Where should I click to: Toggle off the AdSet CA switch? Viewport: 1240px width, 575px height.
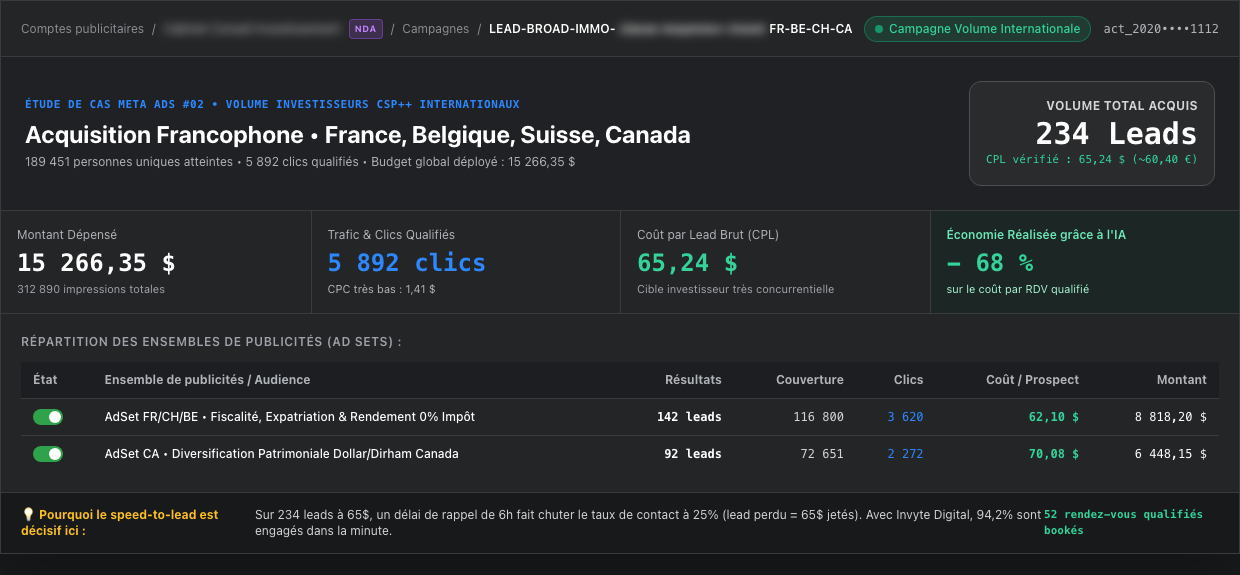point(48,454)
